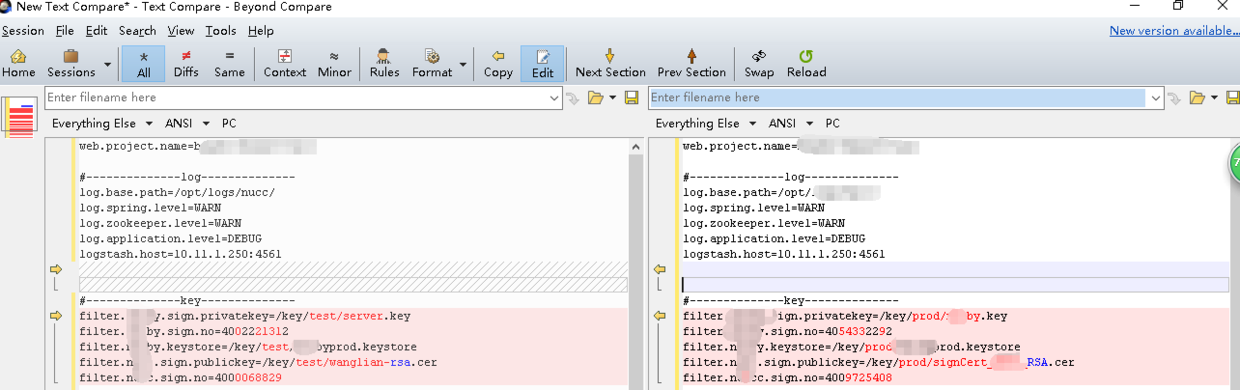Click left copy arrow at privatekey section
This screenshot has height=390, width=1240.
pyautogui.click(x=56, y=316)
